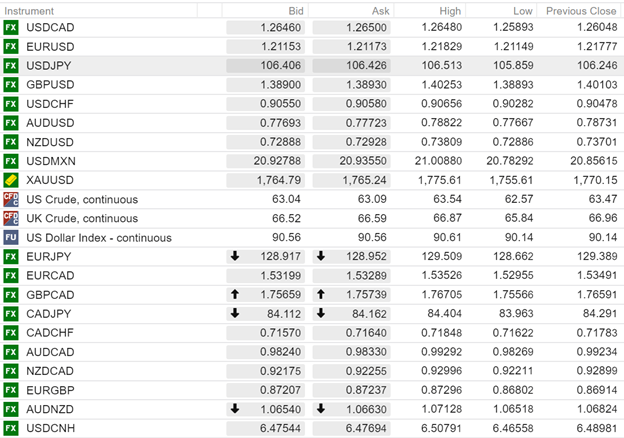Click the gold bar icon beside XAUUSD
The image size is (624, 438).
tap(11, 180)
